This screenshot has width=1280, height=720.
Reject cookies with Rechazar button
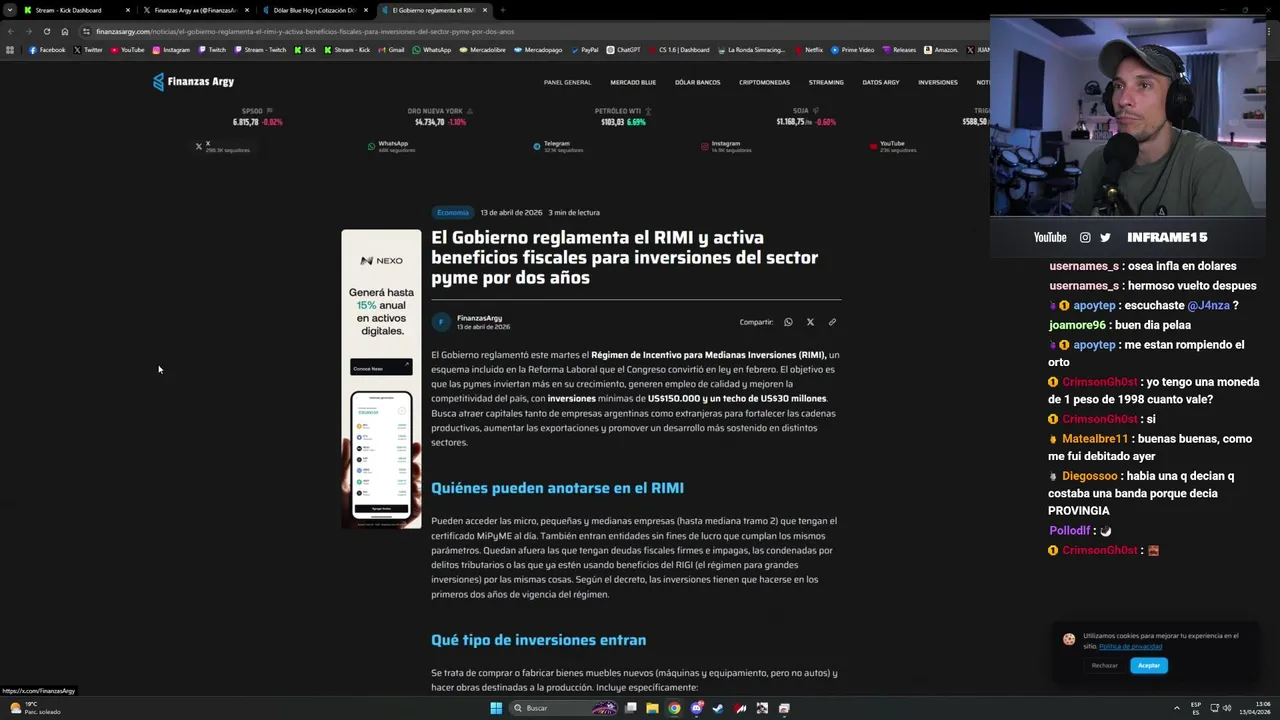(x=1105, y=665)
